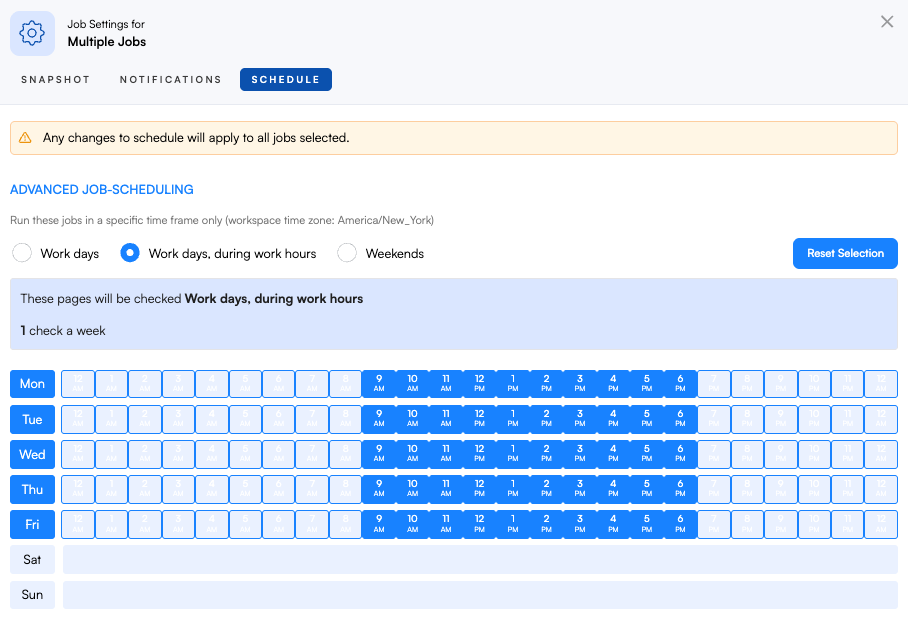Toggle Wednesday 12 PM time slot
This screenshot has height=637, width=908.
(479, 454)
